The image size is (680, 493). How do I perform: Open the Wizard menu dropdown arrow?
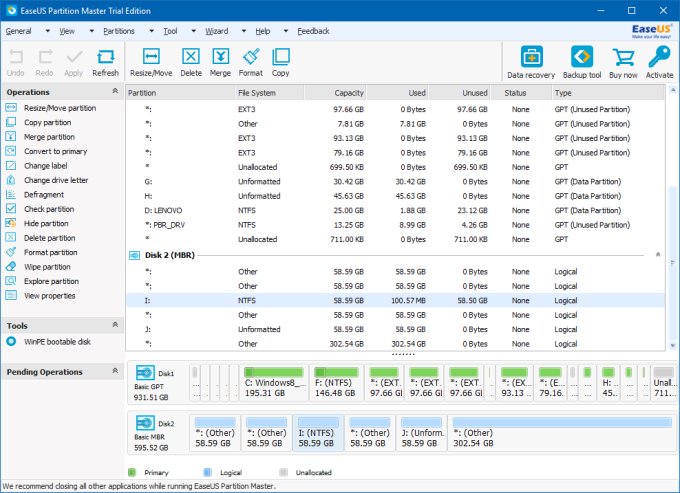click(x=244, y=31)
